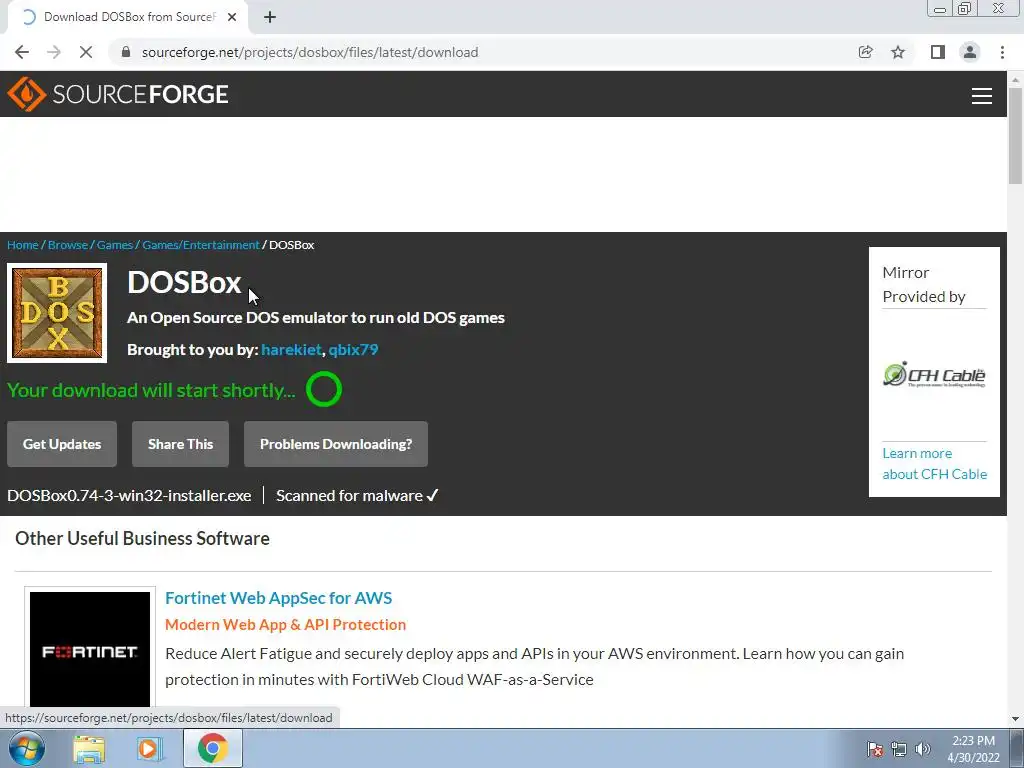The width and height of the screenshot is (1024, 768).
Task: Click the address bar URL
Action: coord(310,52)
